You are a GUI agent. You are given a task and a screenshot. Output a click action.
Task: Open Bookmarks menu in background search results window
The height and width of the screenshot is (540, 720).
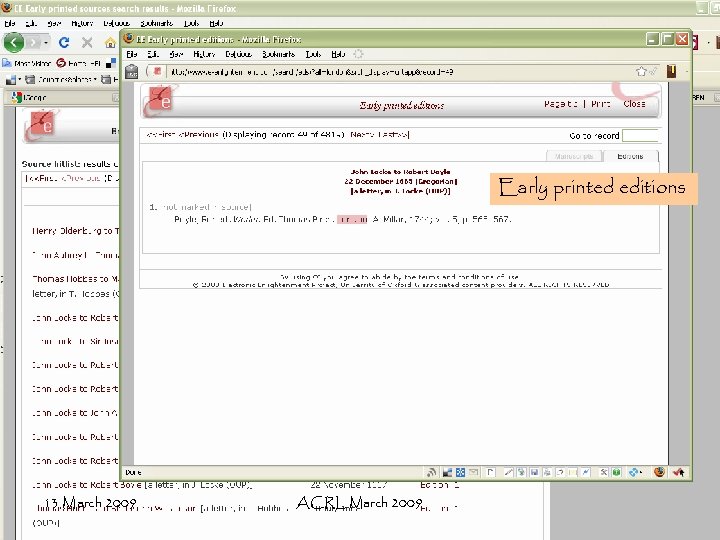click(156, 23)
